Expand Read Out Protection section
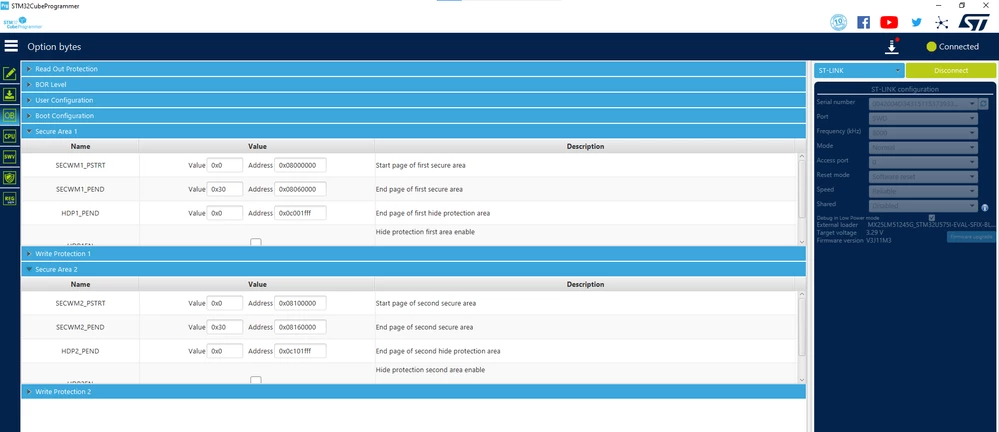This screenshot has height=432, width=999. [413, 69]
